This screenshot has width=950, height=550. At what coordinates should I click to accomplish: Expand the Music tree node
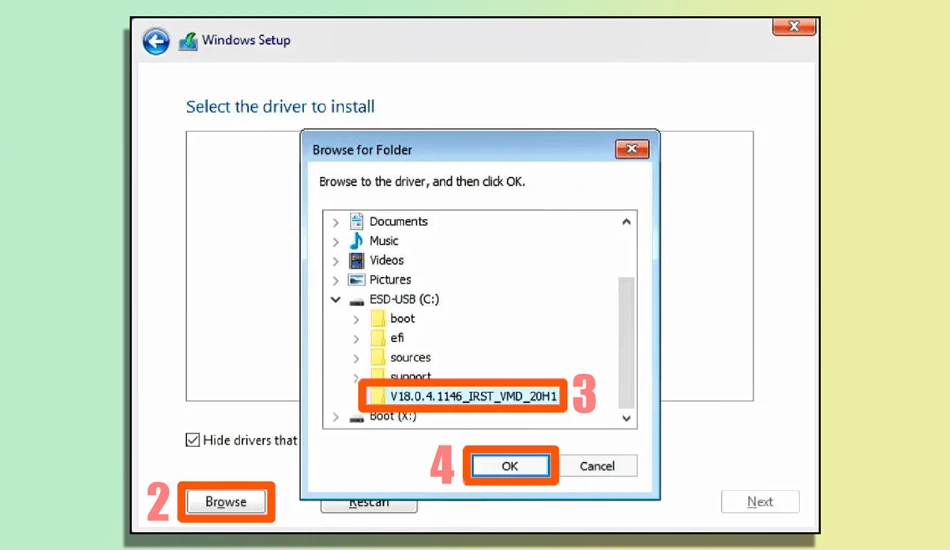point(336,242)
